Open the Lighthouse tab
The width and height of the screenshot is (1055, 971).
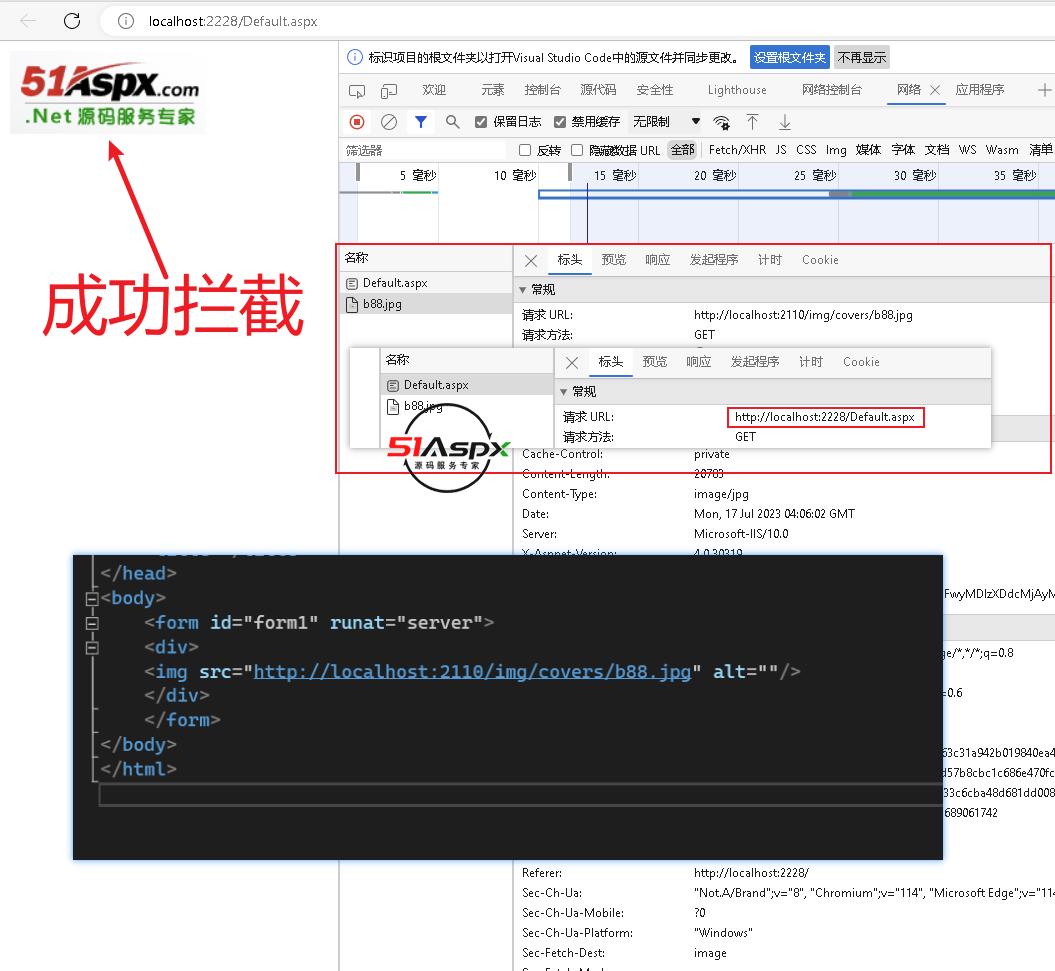tap(737, 89)
